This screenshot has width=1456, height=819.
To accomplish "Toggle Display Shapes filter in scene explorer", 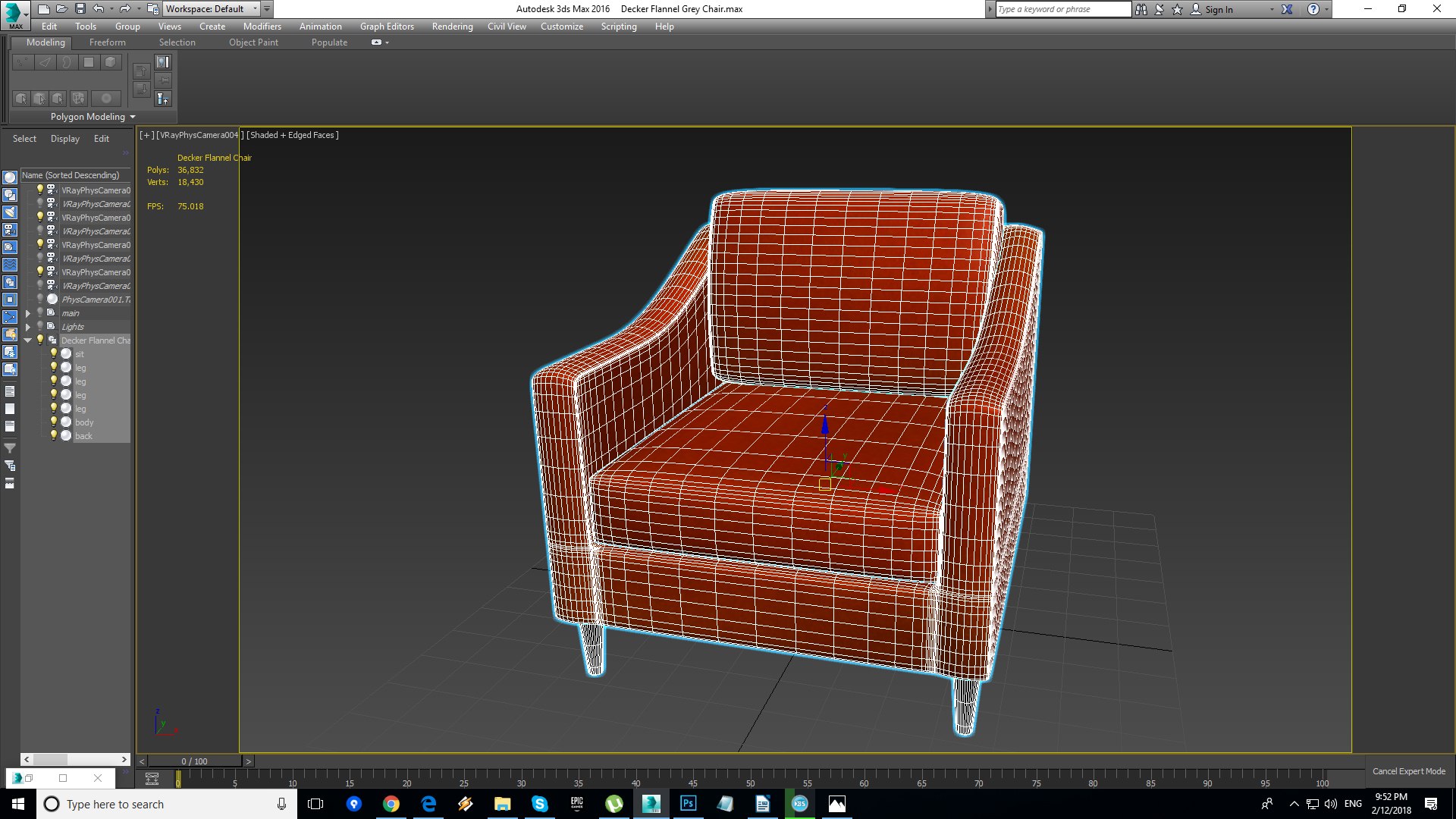I will click(x=10, y=195).
